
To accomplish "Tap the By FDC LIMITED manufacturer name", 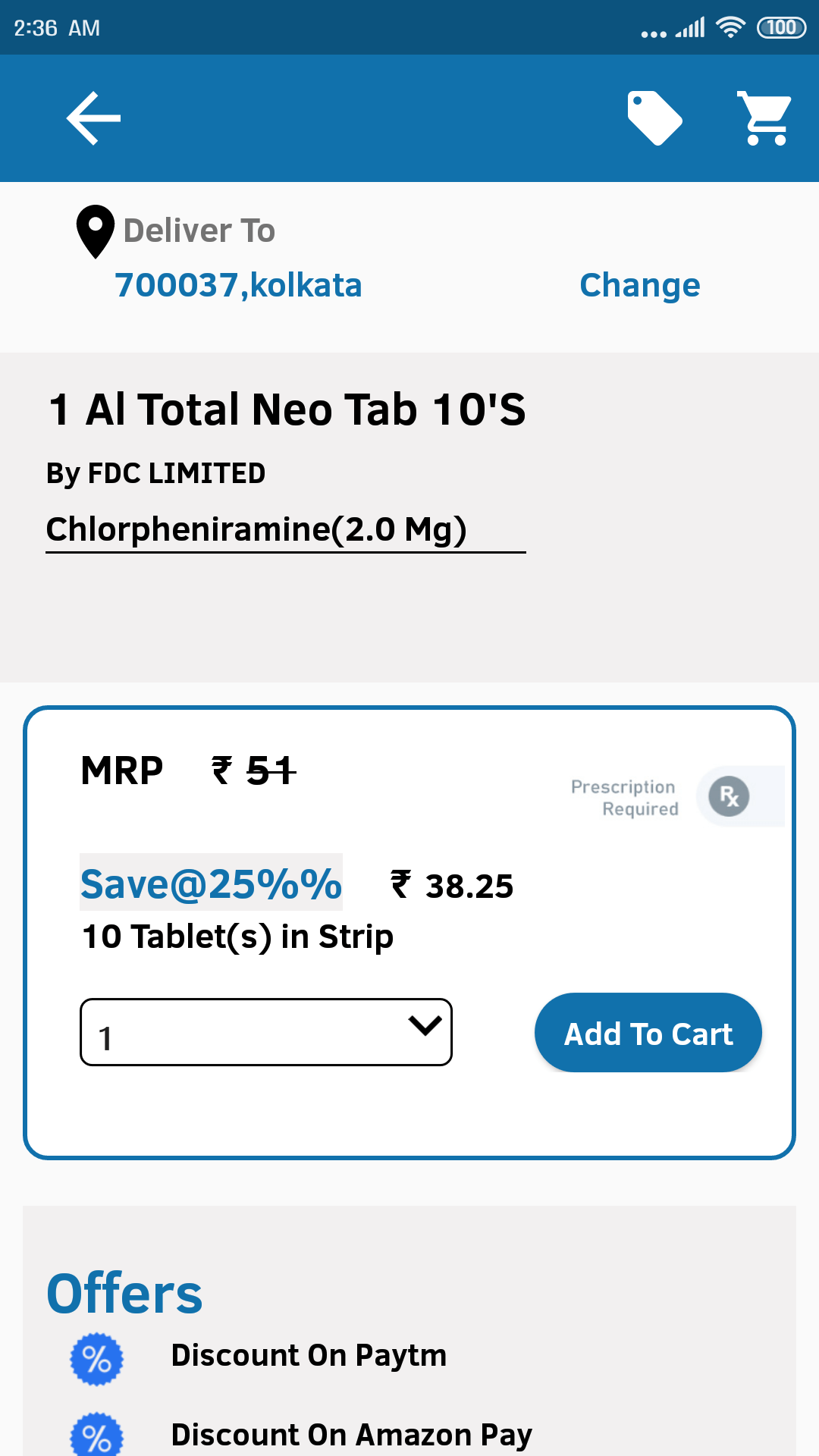I will [155, 473].
